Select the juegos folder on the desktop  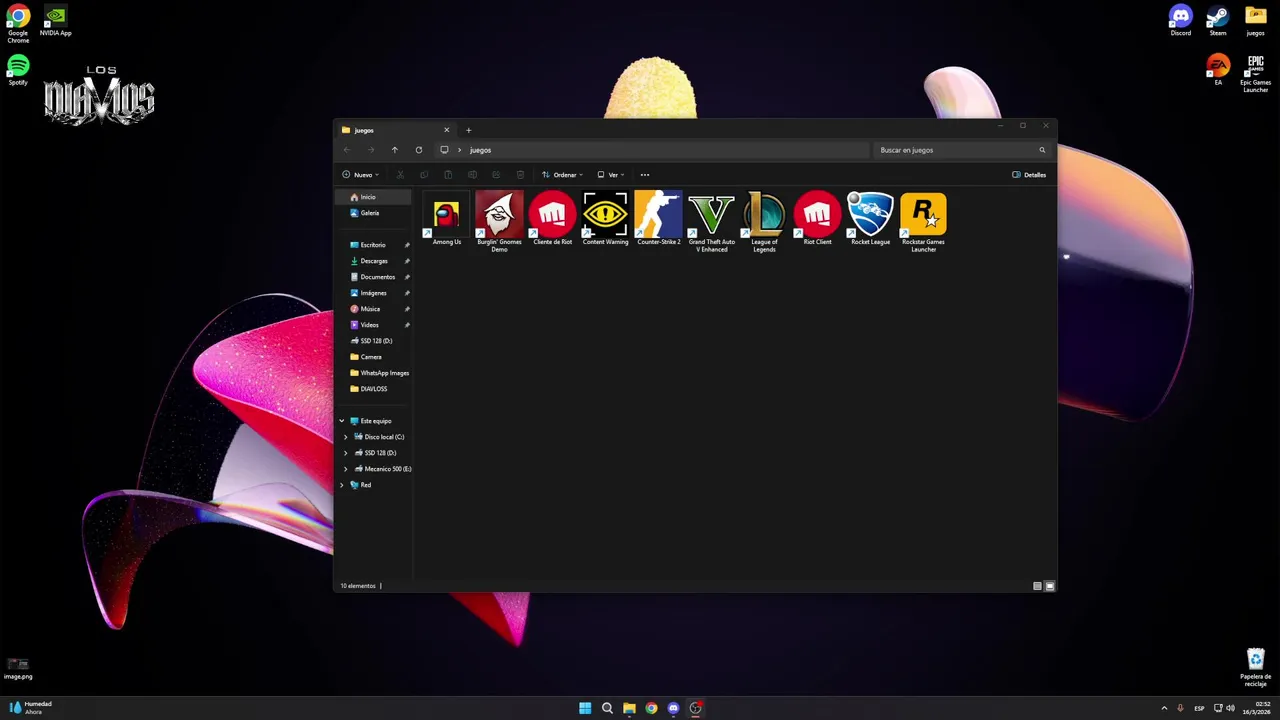(x=1255, y=21)
